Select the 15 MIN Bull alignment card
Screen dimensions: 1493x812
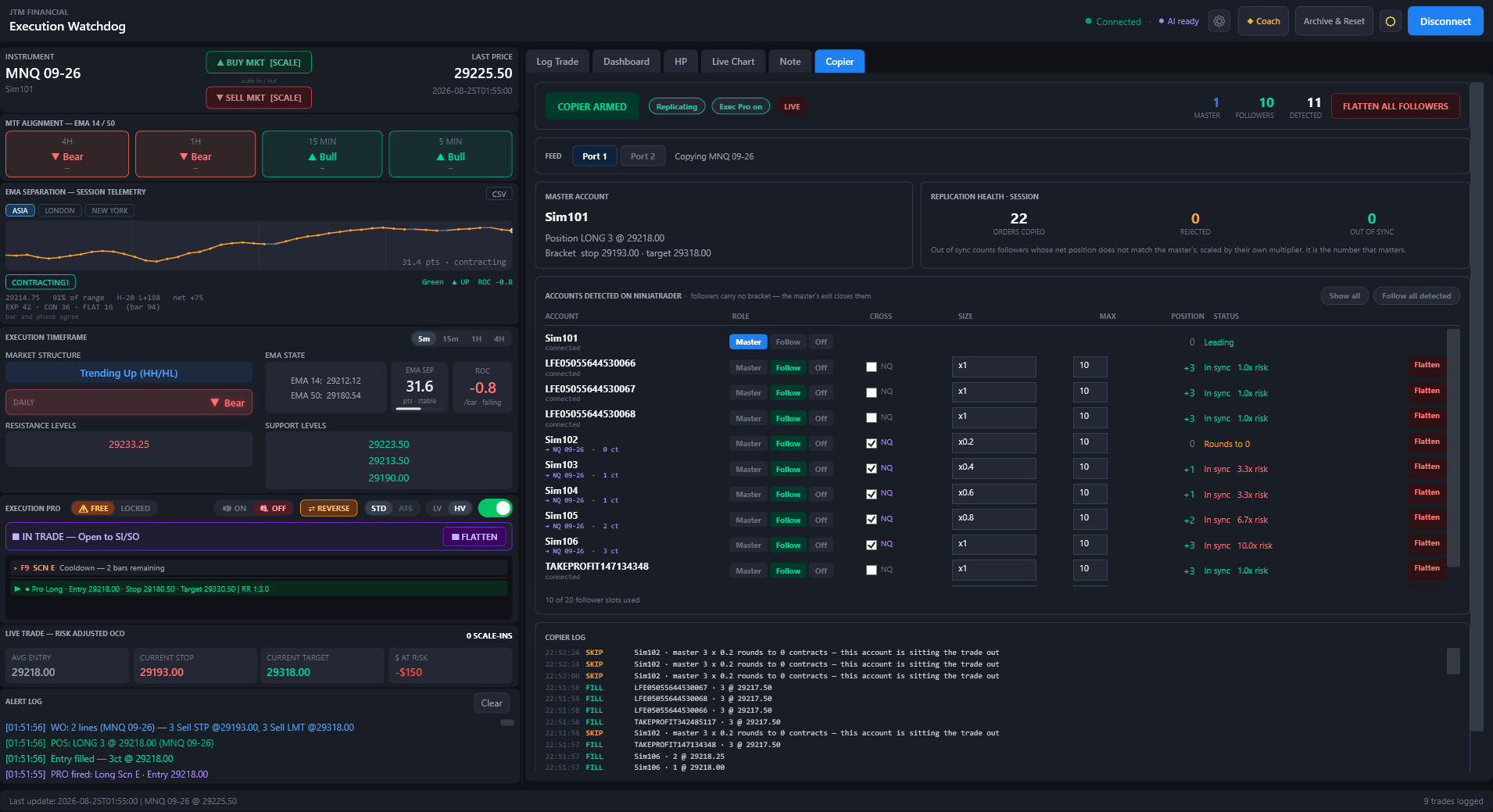(x=322, y=153)
